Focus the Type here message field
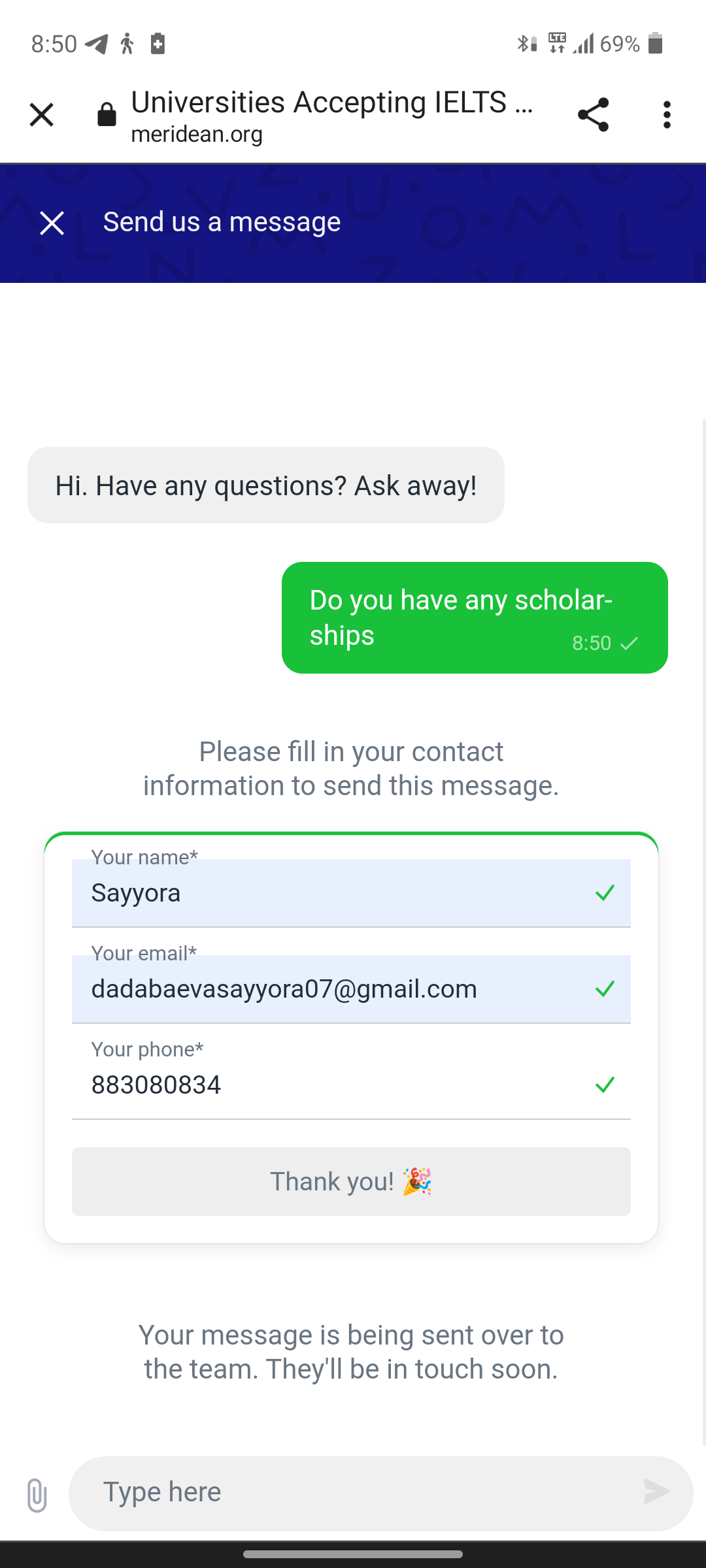The image size is (706, 1568). pyautogui.click(x=366, y=1493)
